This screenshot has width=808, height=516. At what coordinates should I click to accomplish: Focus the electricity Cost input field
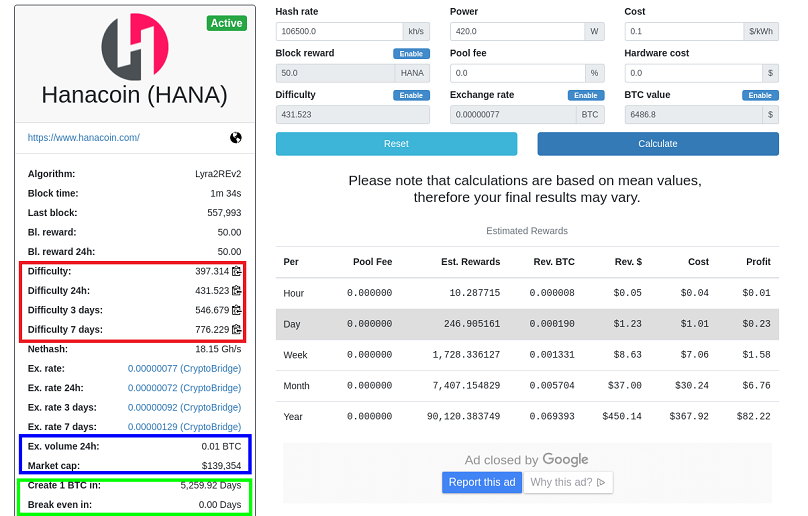[x=684, y=31]
